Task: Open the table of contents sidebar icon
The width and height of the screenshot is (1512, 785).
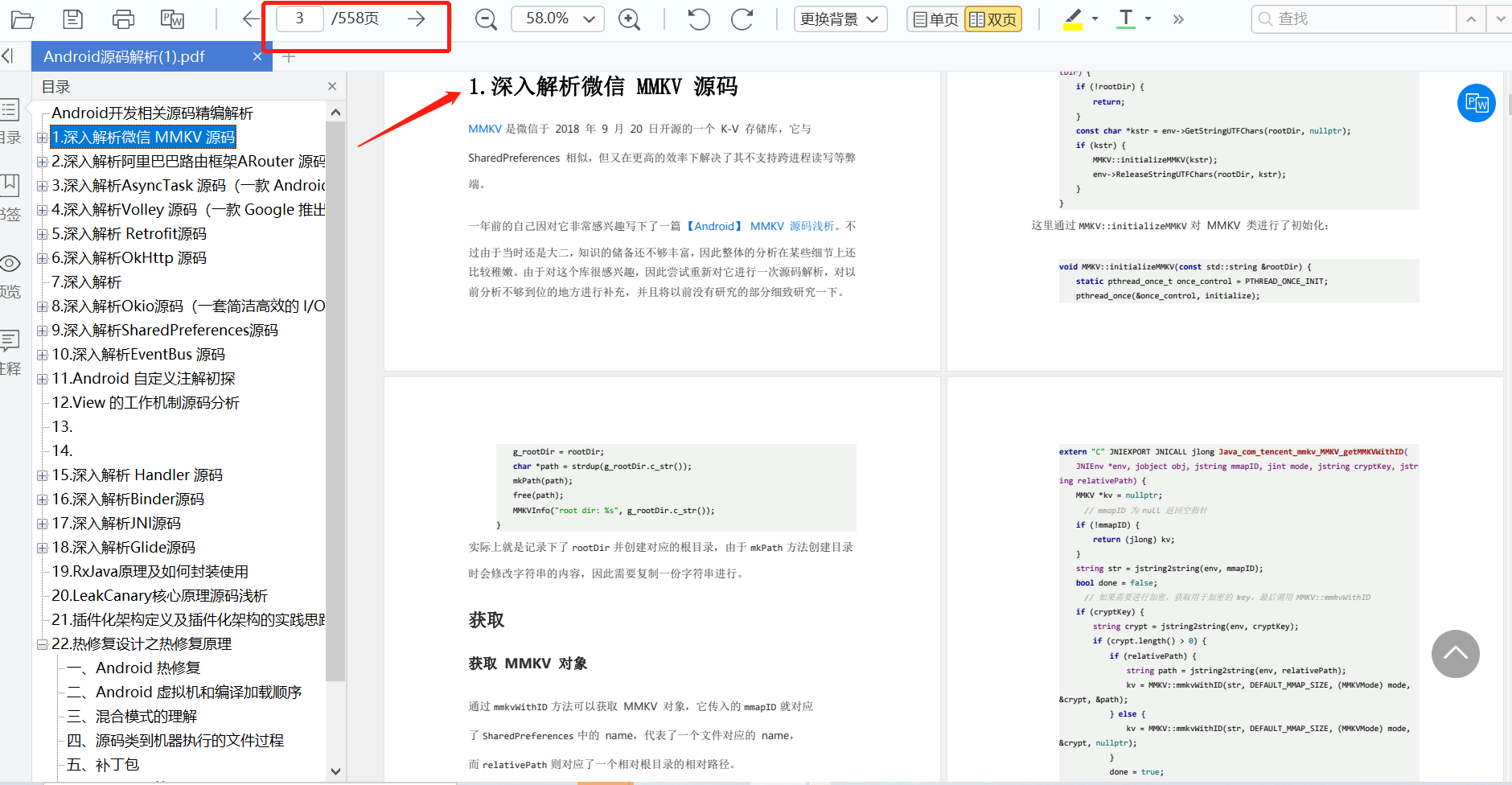Action: (10, 110)
